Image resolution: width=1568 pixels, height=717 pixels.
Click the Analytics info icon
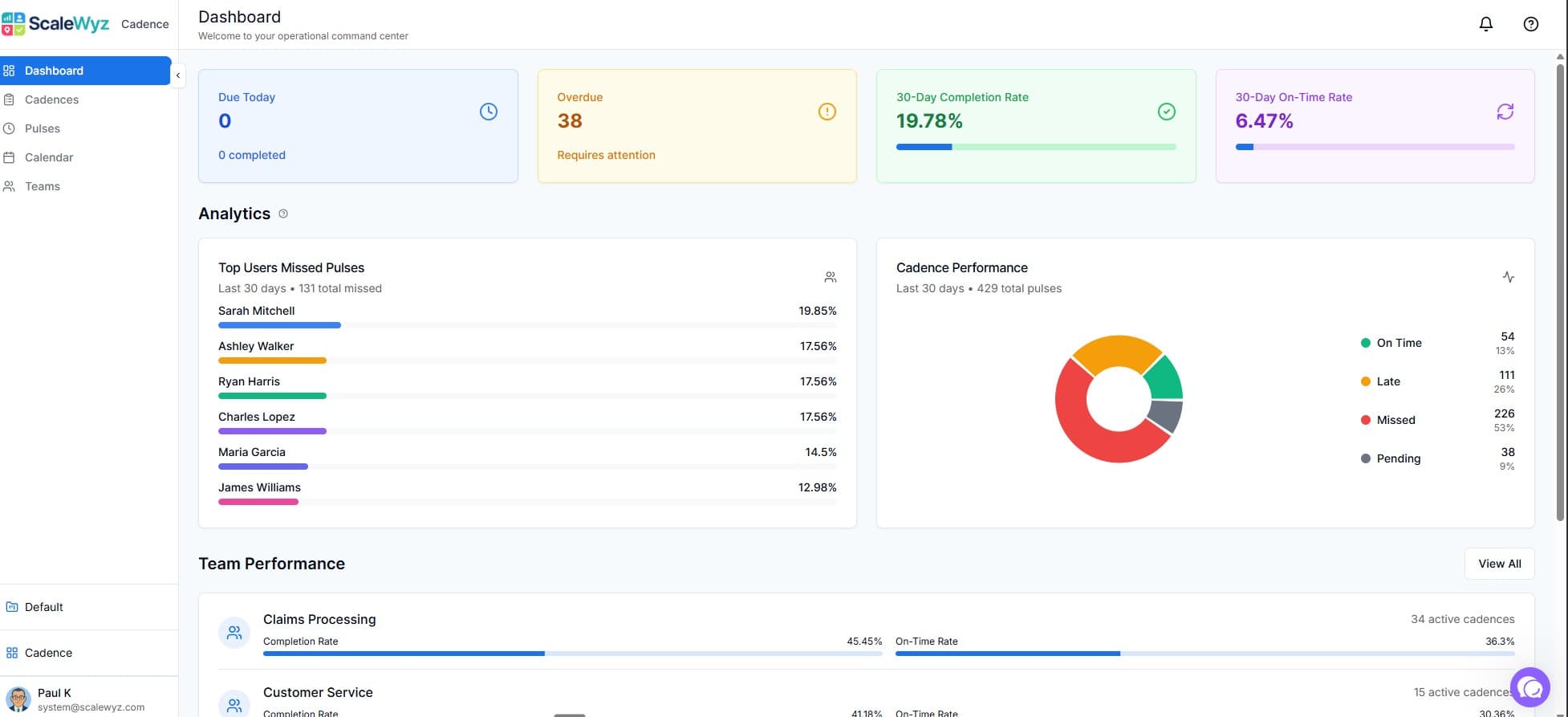283,214
